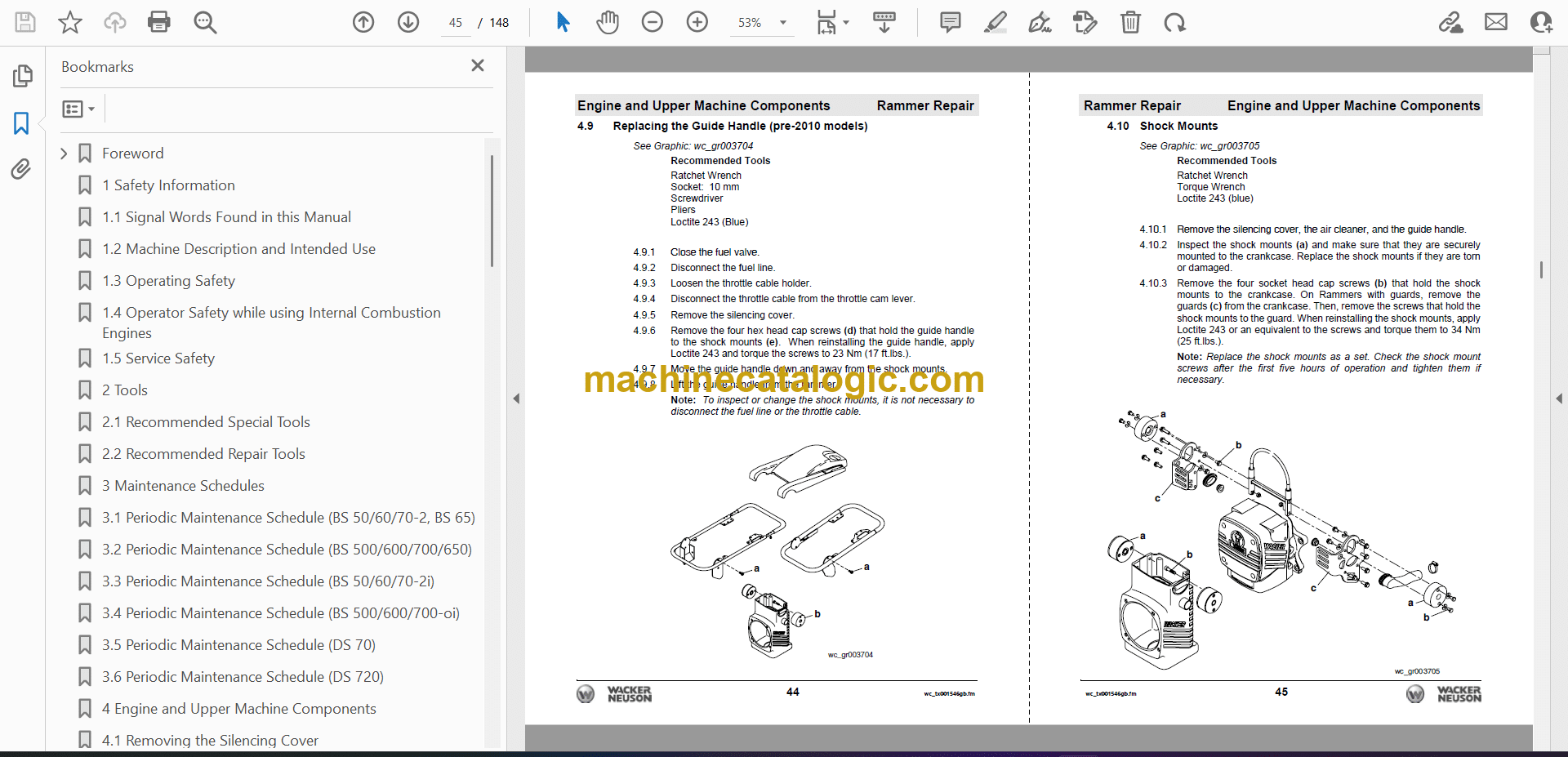Click the bookmarks panel scrollbar thumb
The height and width of the screenshot is (757, 1568).
[x=492, y=211]
